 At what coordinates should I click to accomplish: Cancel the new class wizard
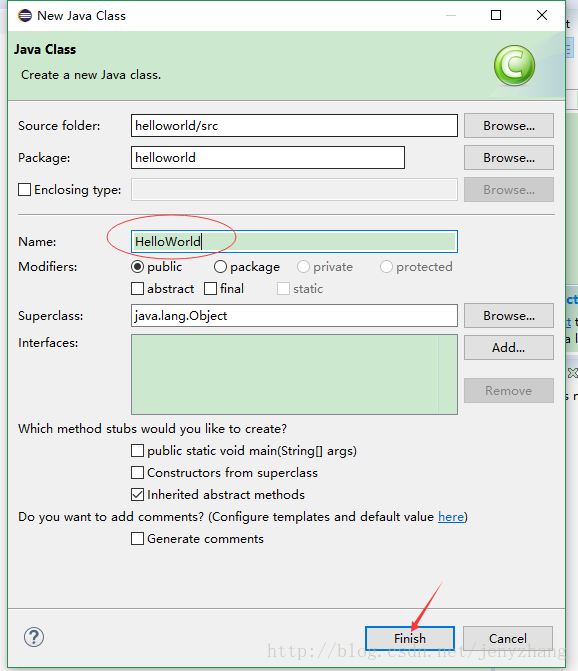coord(508,638)
